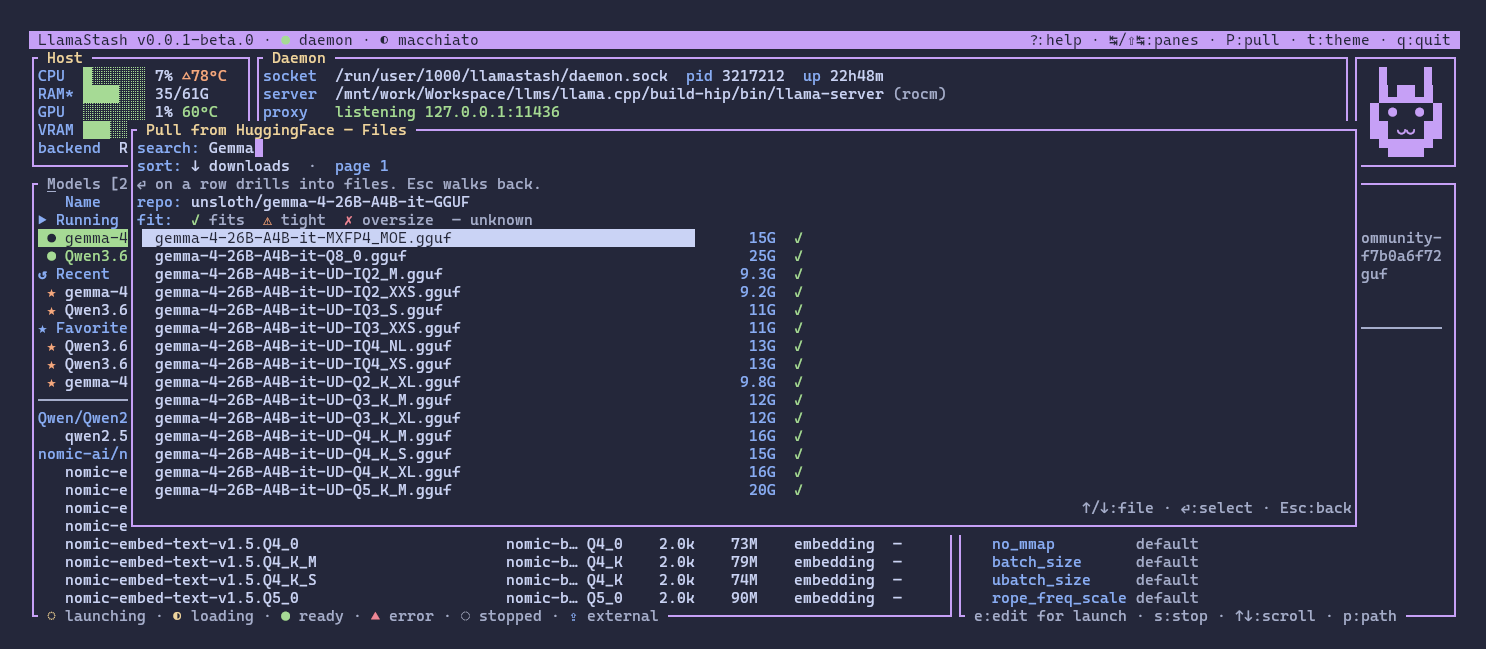Click the repo path unsloth/gemma-4-26B-A4B-it-GGUF

click(330, 202)
